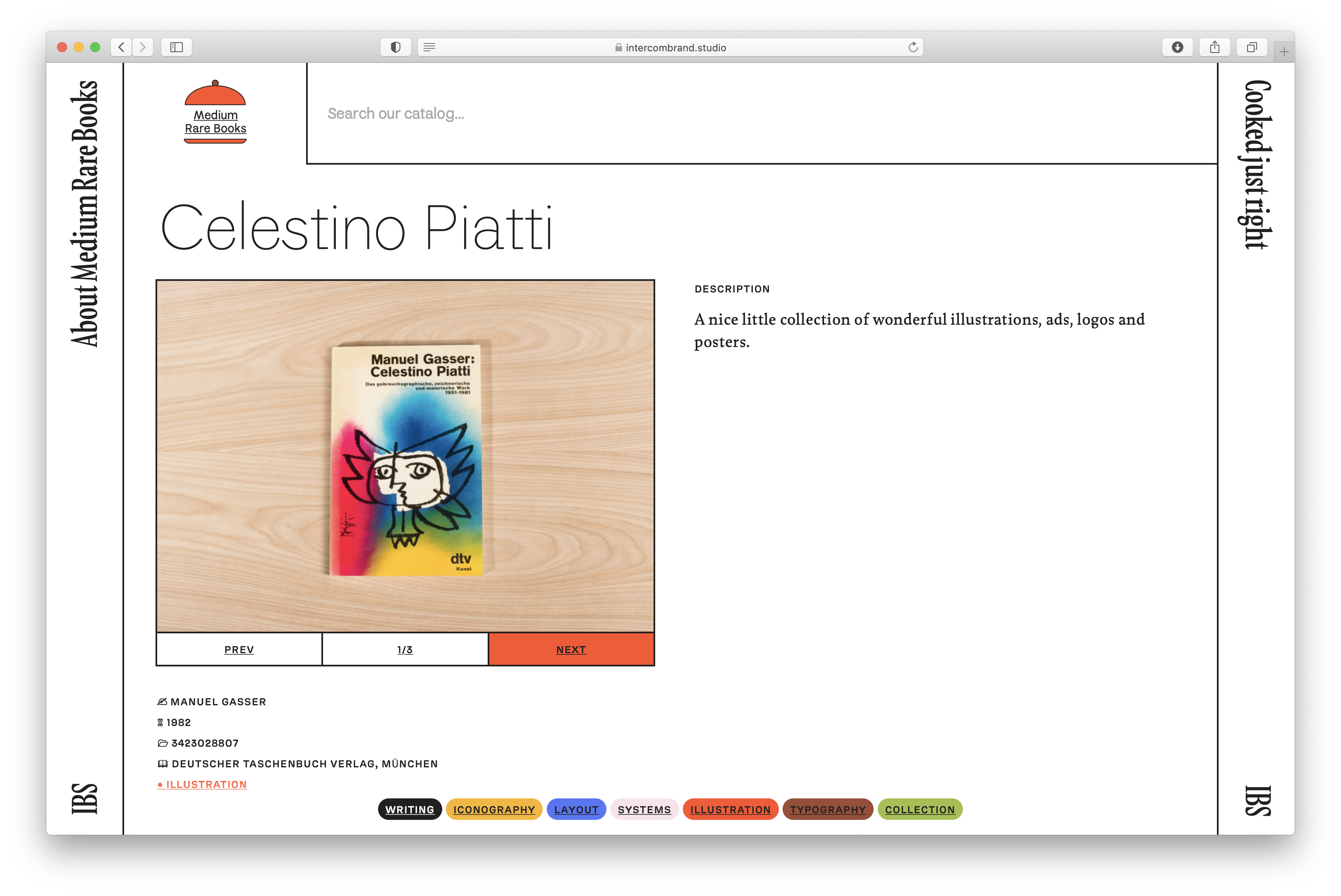
Task: Toggle the Safari sidebar button
Action: (177, 47)
